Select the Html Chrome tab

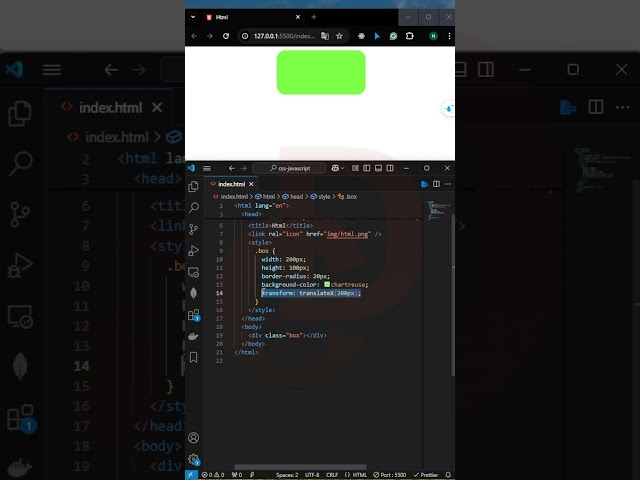(253, 17)
